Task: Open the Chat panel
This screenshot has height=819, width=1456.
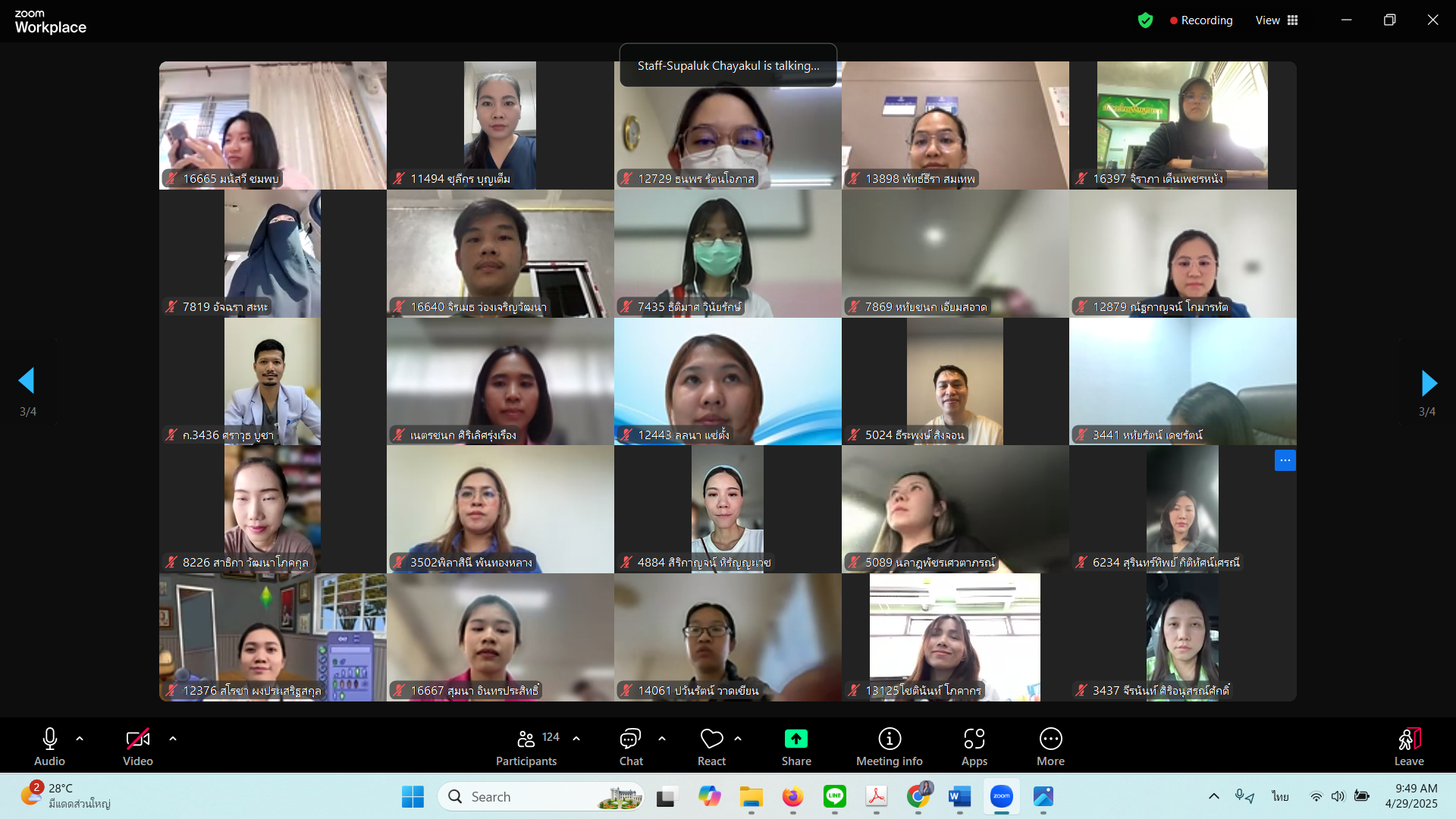Action: 630,739
